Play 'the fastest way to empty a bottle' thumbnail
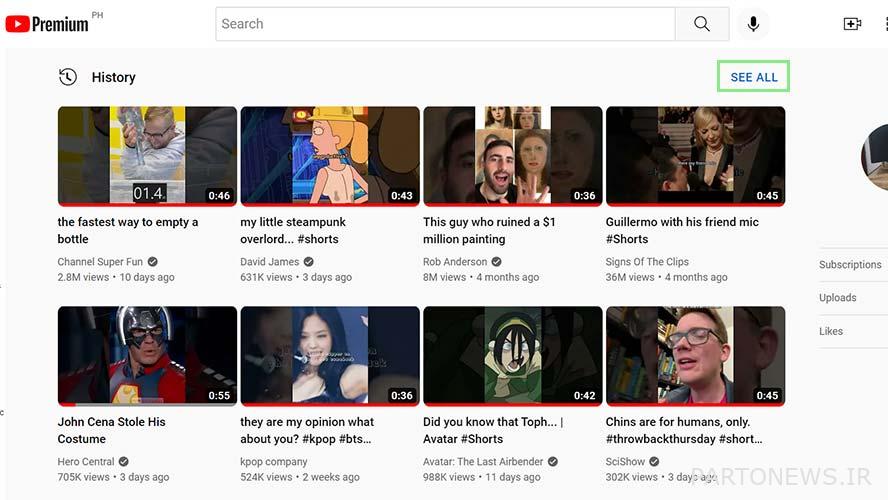 [147, 156]
